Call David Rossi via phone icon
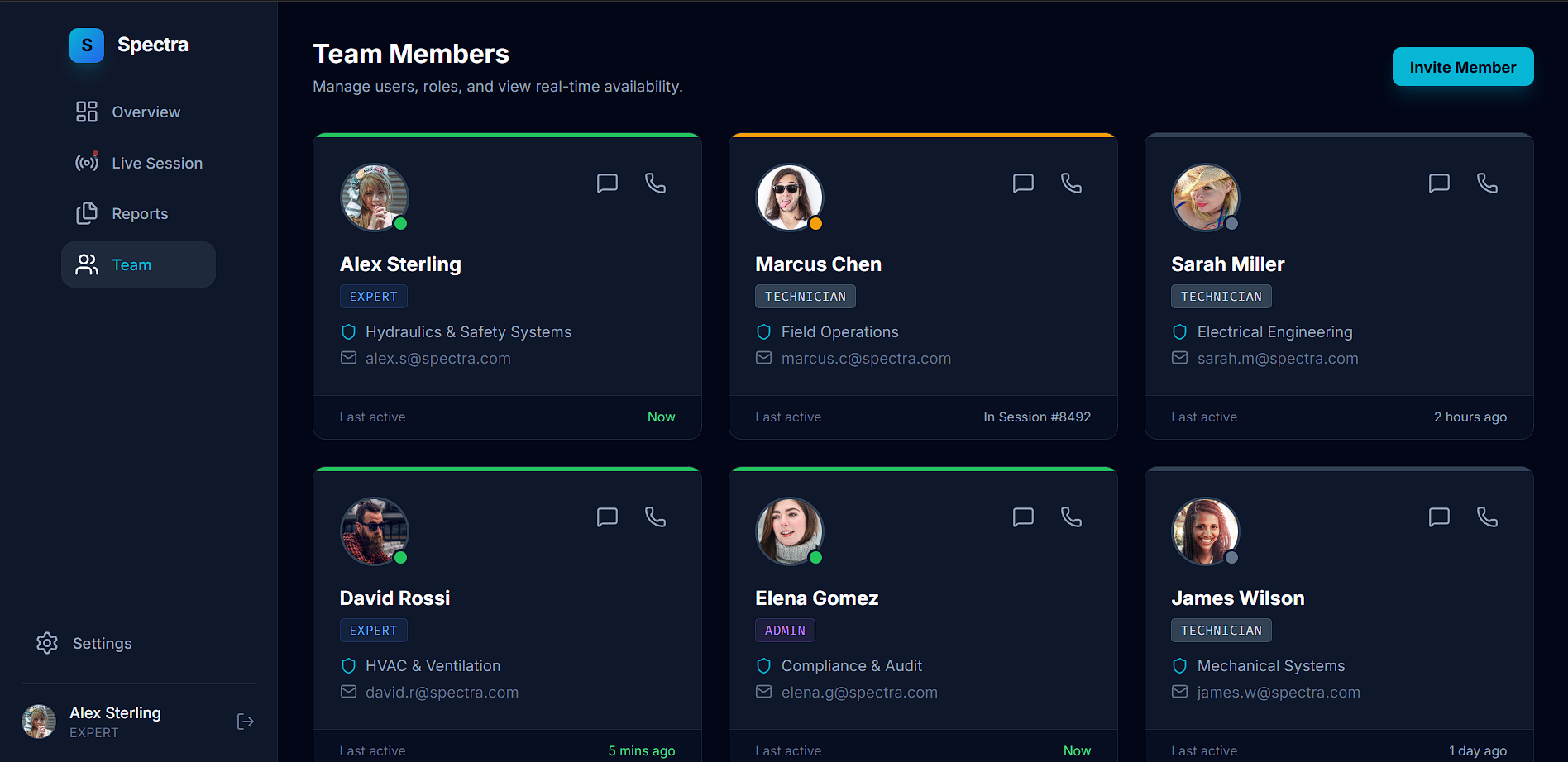Screen dimensions: 1568x762 655,517
